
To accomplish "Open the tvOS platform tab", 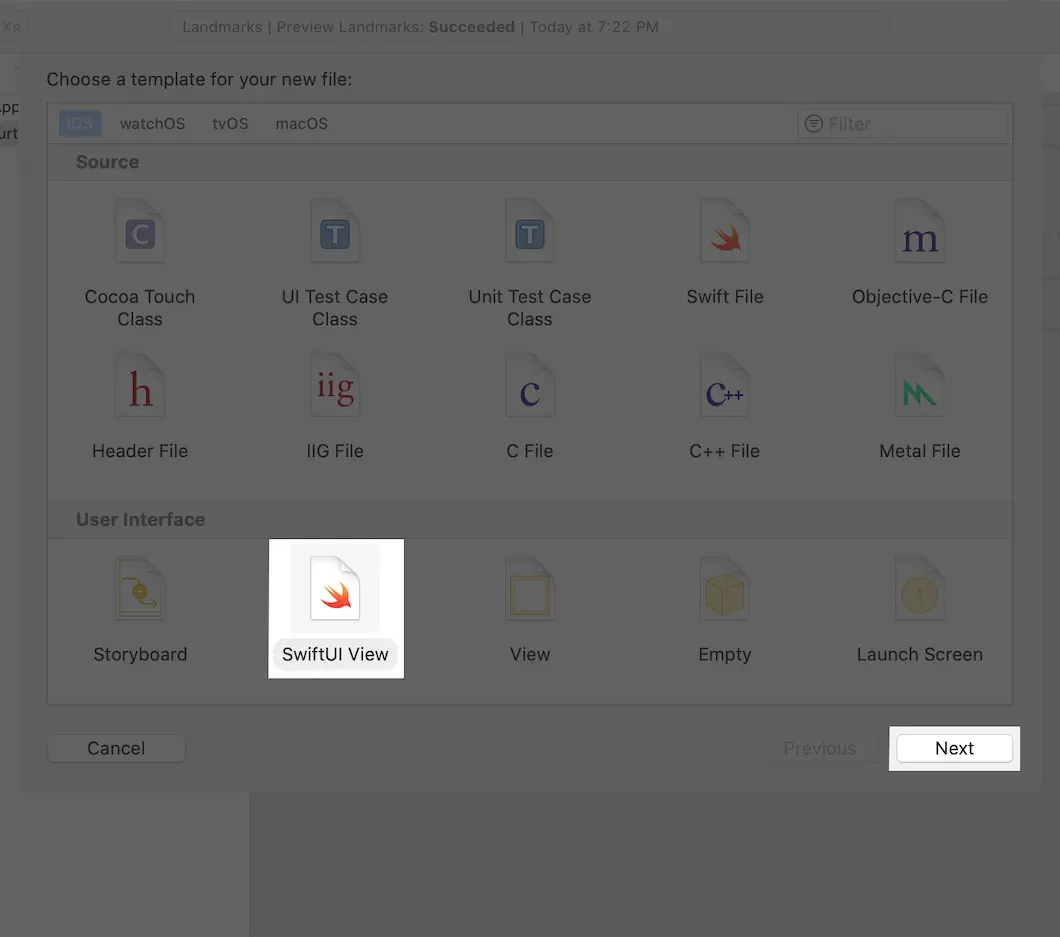I will tap(230, 124).
